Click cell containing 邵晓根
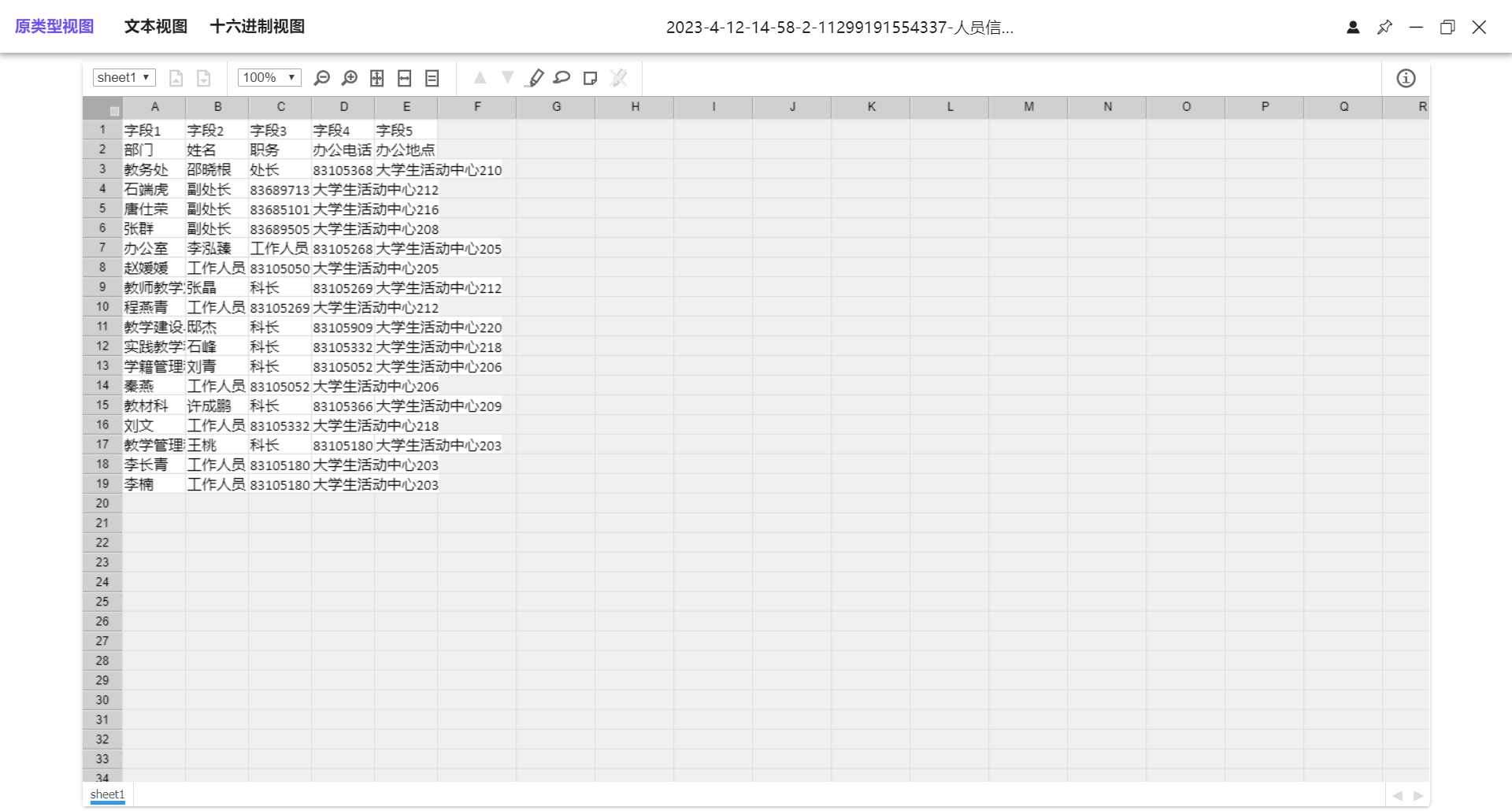The width and height of the screenshot is (1512, 811). (x=217, y=169)
